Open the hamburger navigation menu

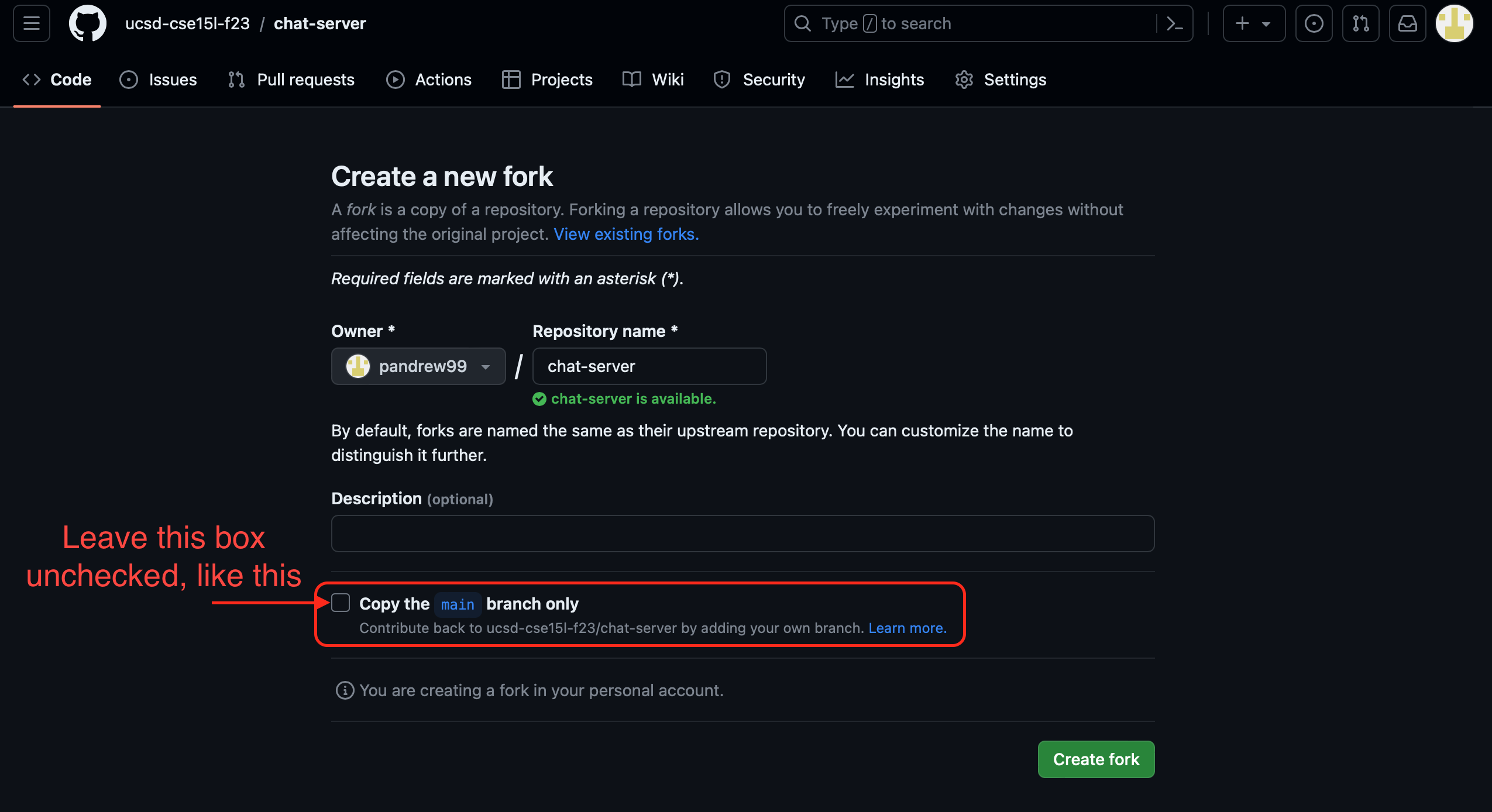pos(32,23)
